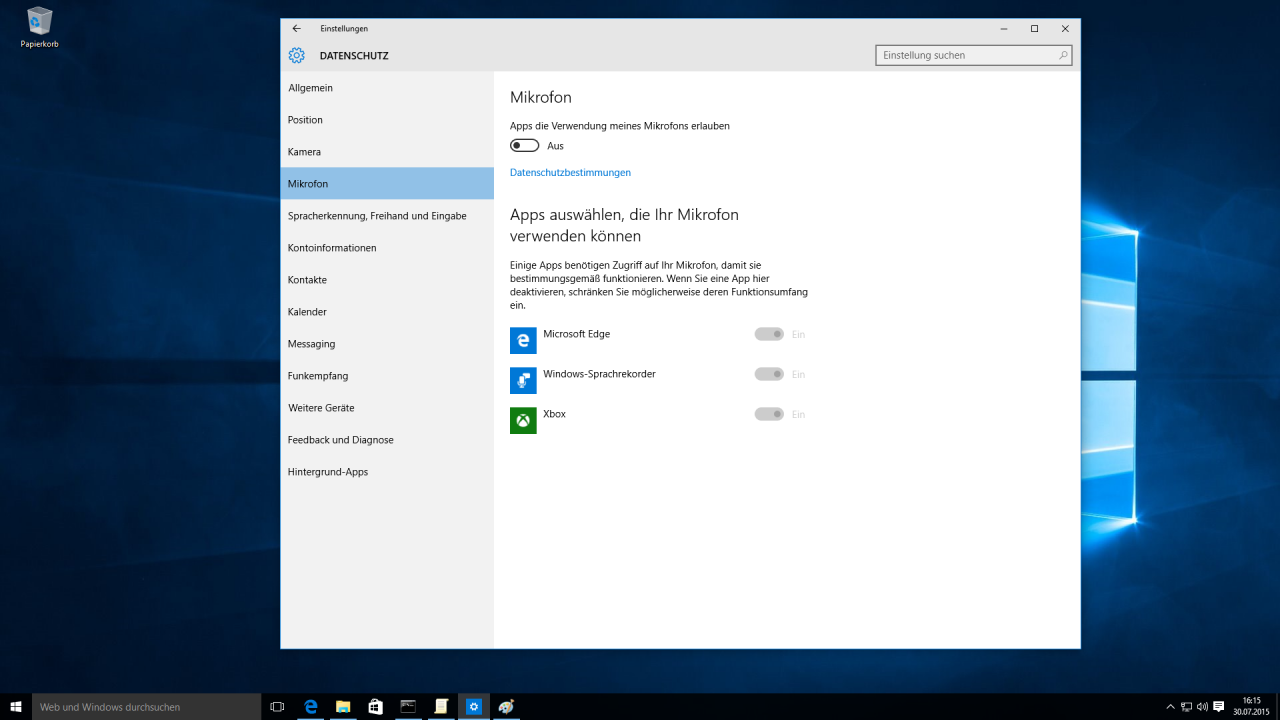Minimize the Einstellungen window
The image size is (1280, 720).
pyautogui.click(x=1004, y=29)
